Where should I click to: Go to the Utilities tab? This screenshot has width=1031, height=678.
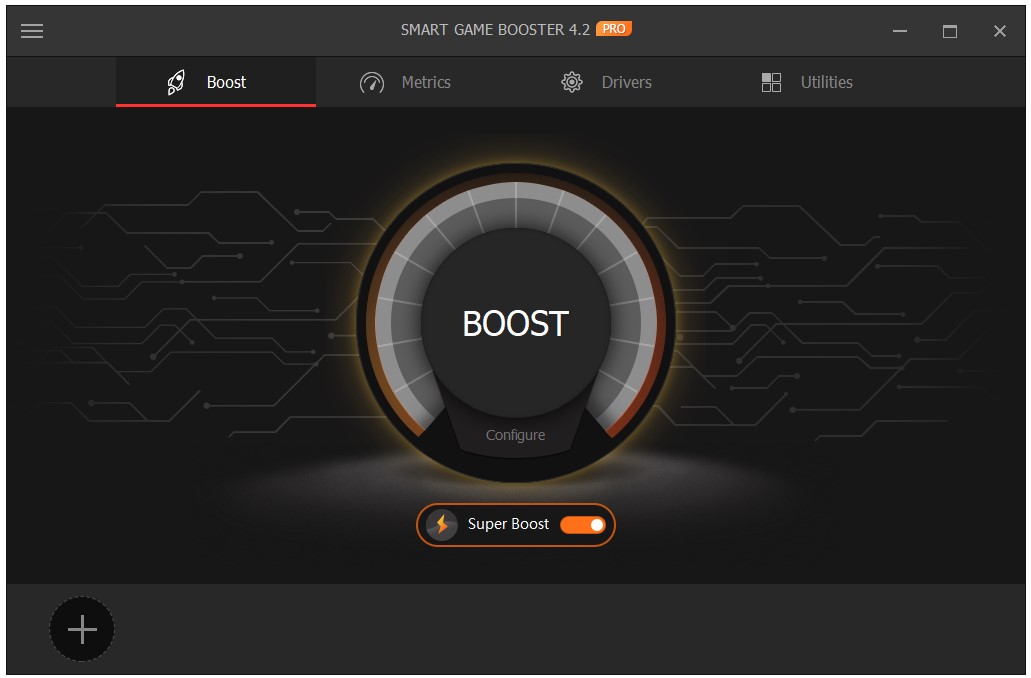[x=826, y=83]
